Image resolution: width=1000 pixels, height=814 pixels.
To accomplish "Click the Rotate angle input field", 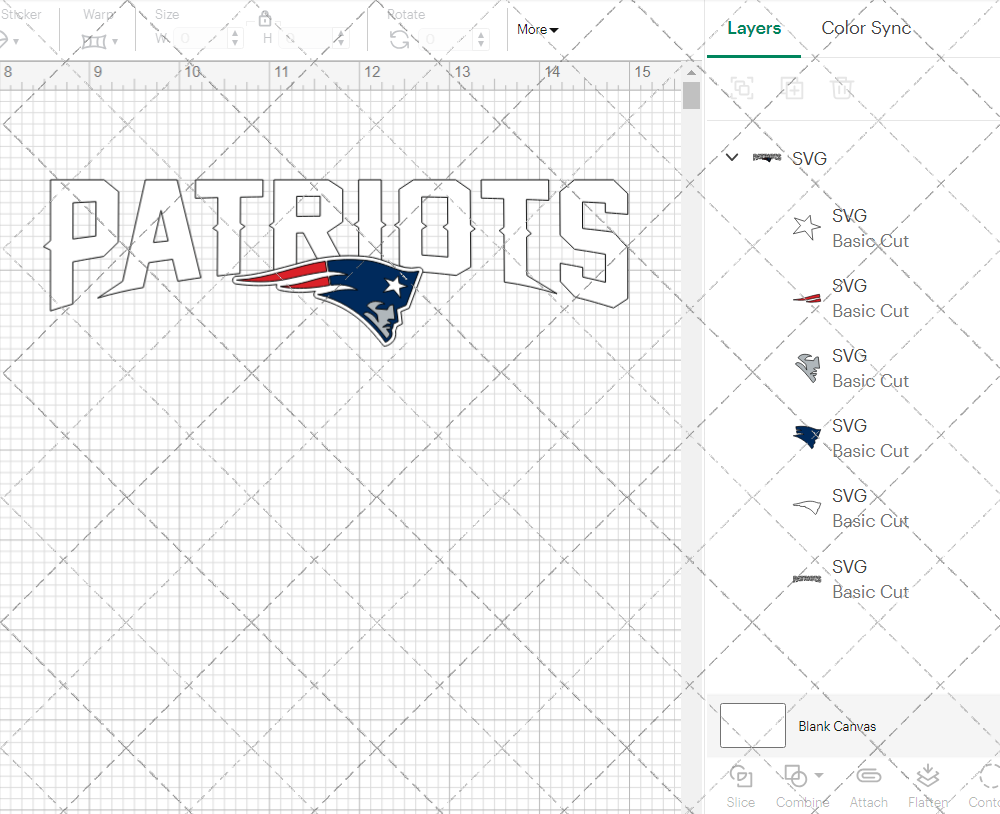I will (x=448, y=40).
